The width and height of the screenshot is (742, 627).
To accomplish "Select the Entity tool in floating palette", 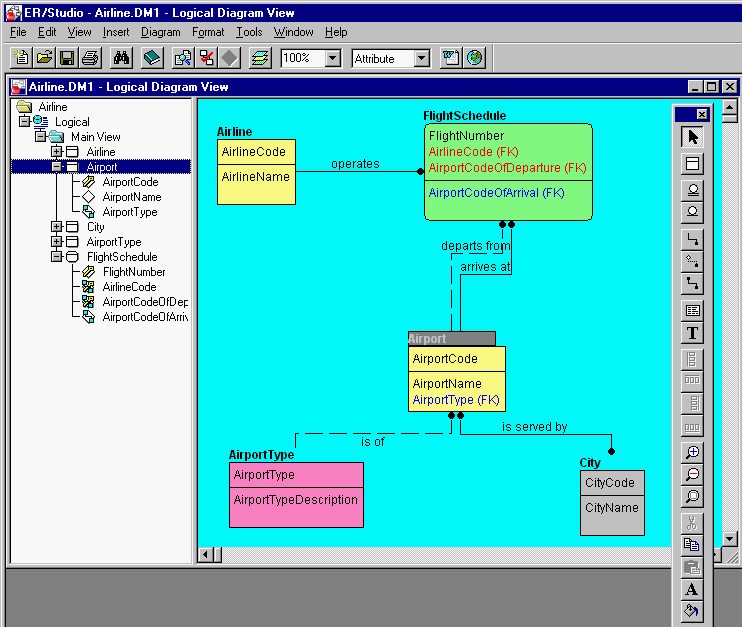I will pos(692,164).
